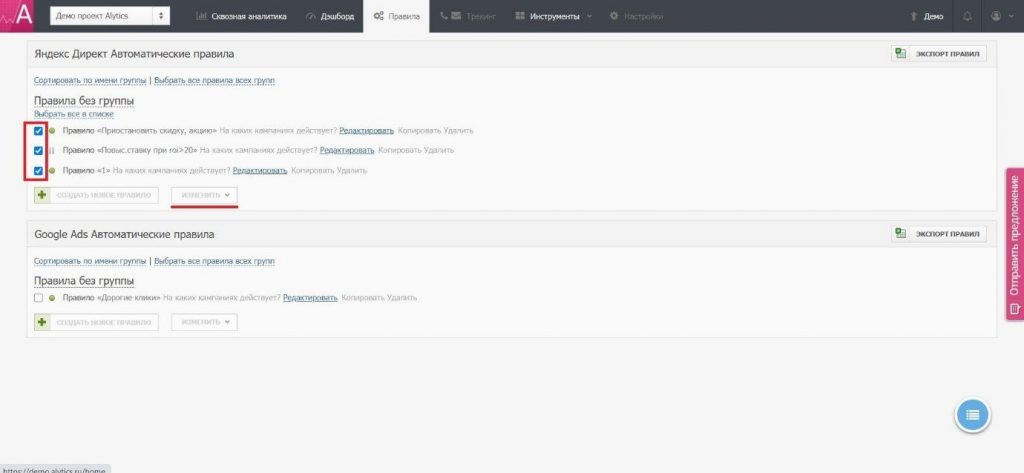
Task: Uncheck the rule «1» checkbox
Action: click(x=39, y=171)
